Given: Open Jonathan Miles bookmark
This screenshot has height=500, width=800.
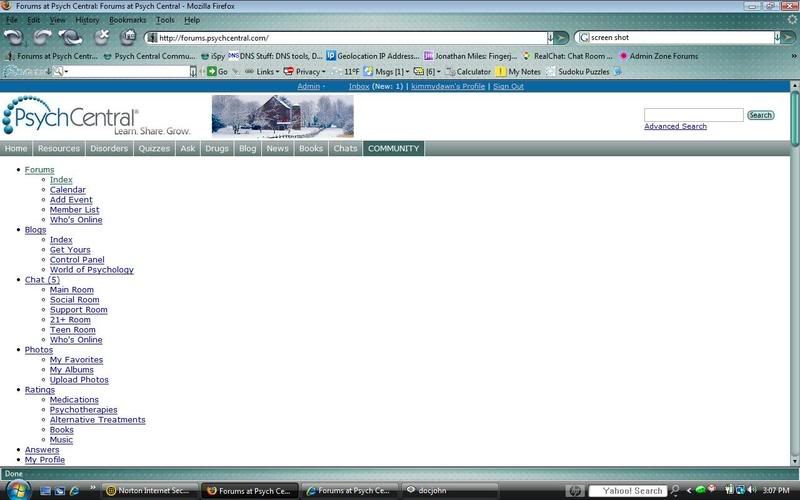Looking at the screenshot, I should [x=470, y=56].
